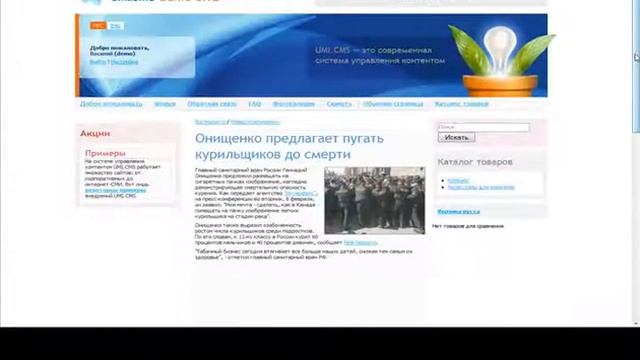Image resolution: width=640 pixels, height=360 pixels.
Task: Click the article photo thumbnail
Action: coord(375,200)
